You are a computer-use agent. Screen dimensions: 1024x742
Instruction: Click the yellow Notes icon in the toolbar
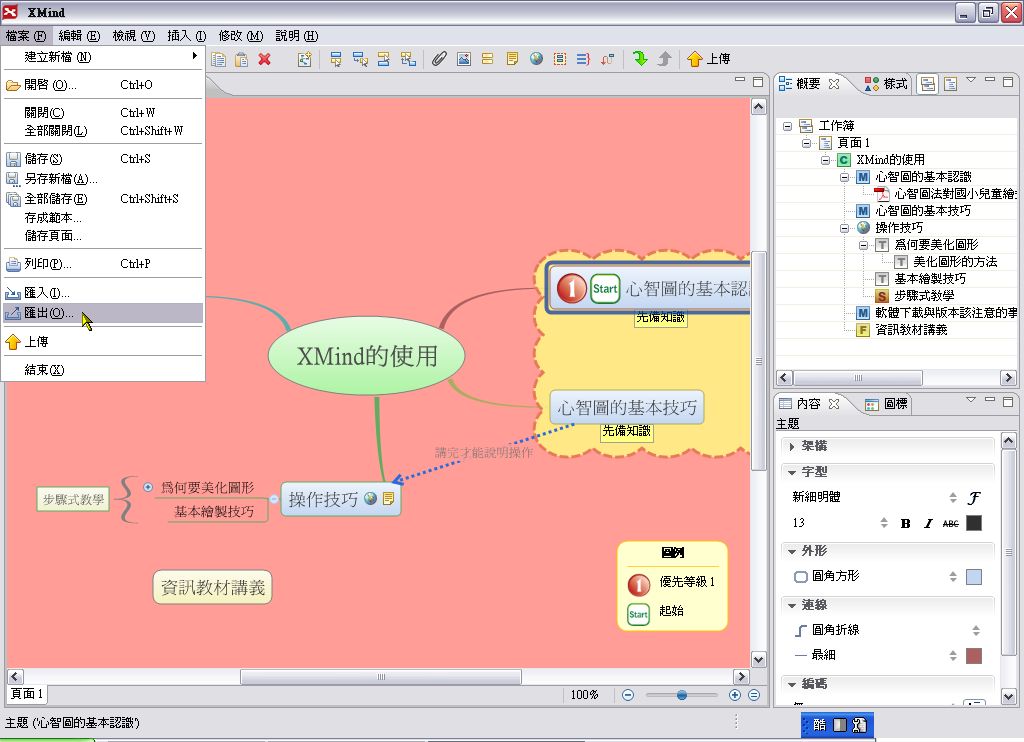[512, 59]
